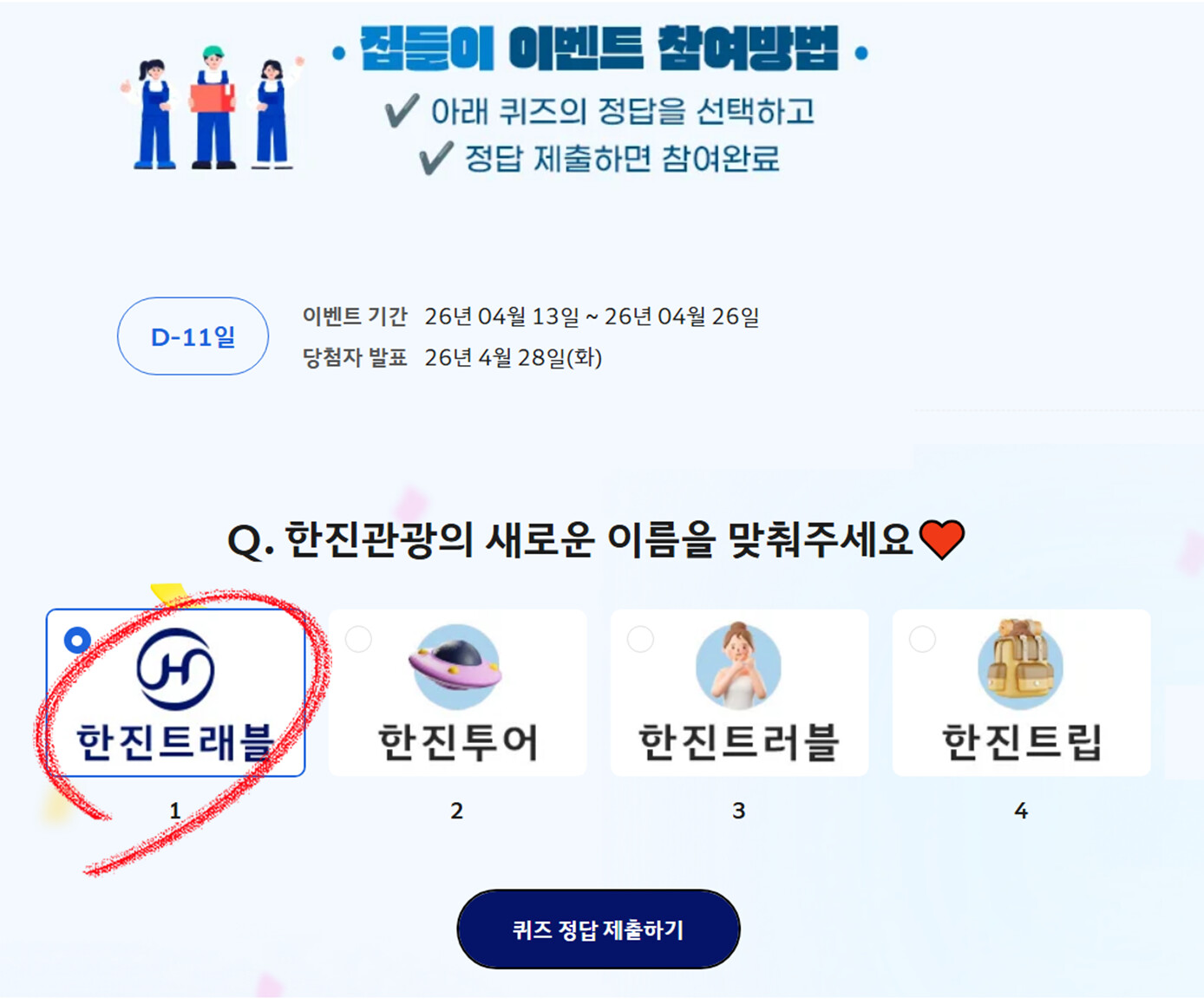Click the 한진트래블 option label

(x=175, y=742)
